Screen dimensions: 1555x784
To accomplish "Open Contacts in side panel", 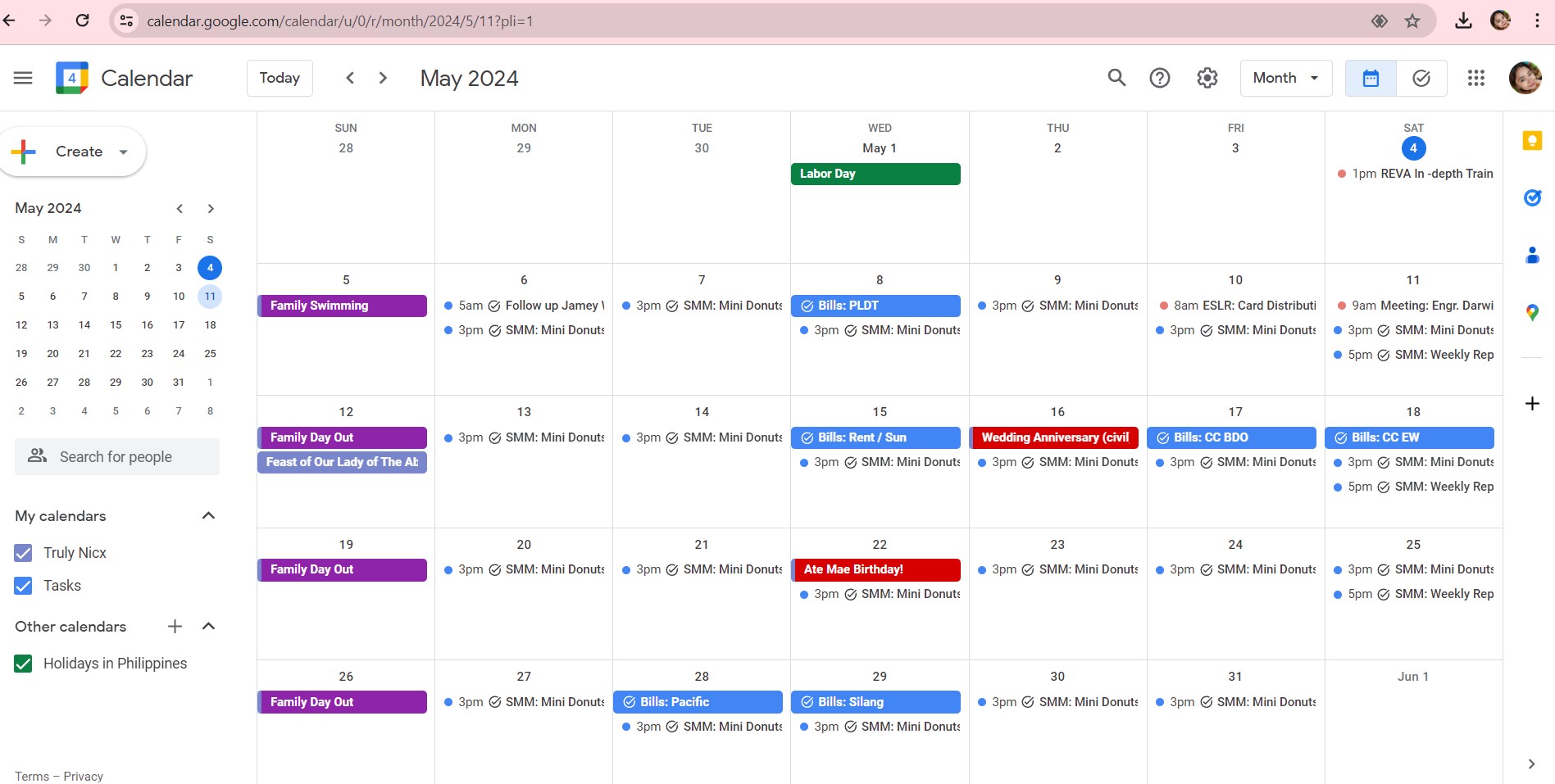I will [x=1532, y=255].
